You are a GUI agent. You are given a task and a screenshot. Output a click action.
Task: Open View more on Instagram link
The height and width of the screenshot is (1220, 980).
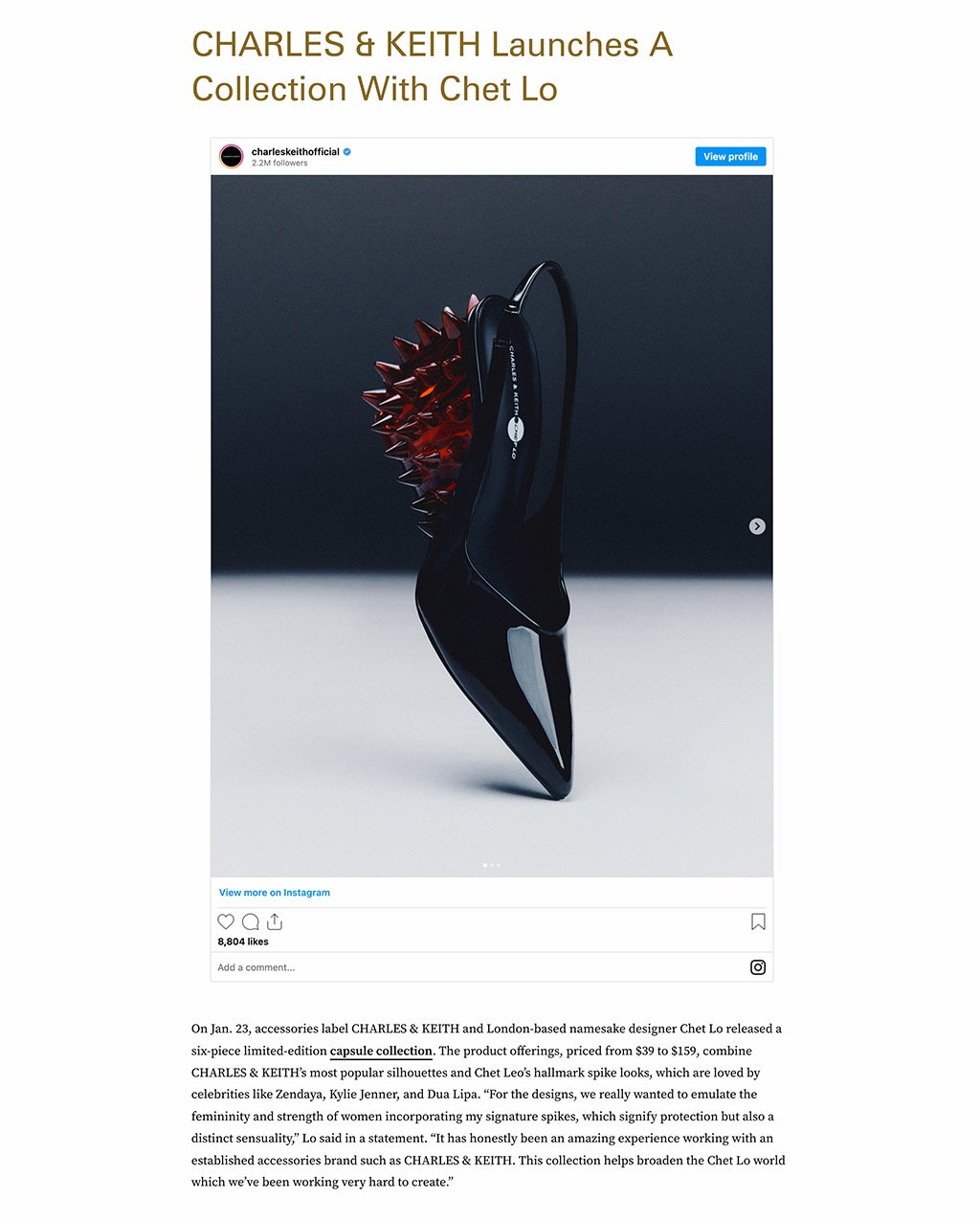pos(275,893)
